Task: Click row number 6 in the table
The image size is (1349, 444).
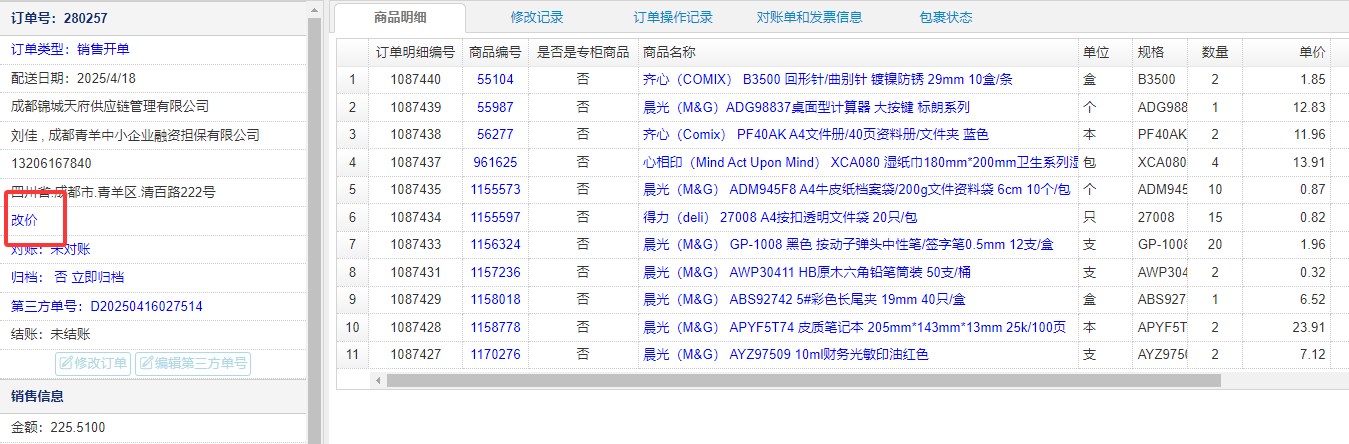Action: pyautogui.click(x=352, y=216)
